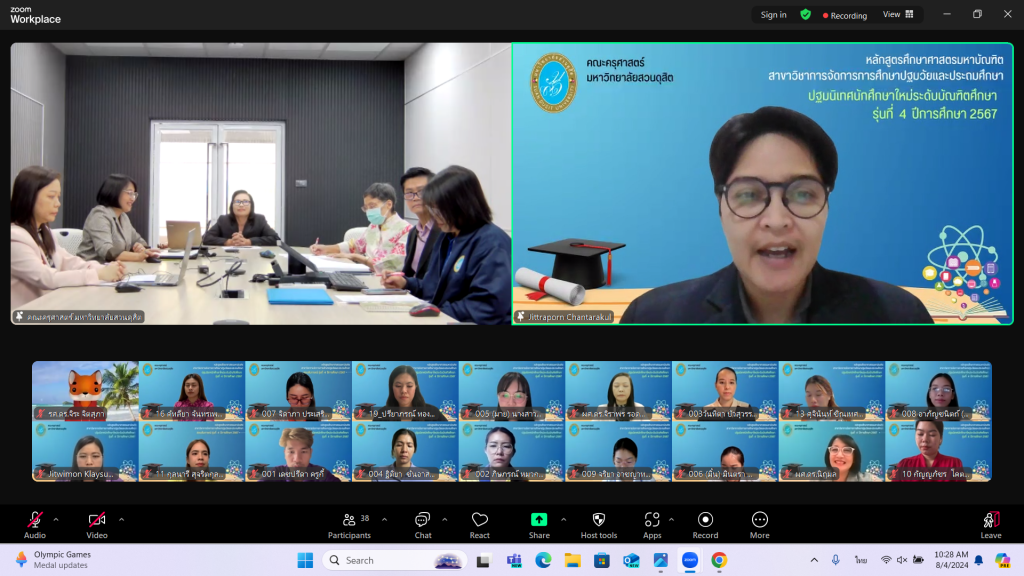Expand the audio options arrow next to Audio
This screenshot has height=576, width=1024.
[x=56, y=519]
